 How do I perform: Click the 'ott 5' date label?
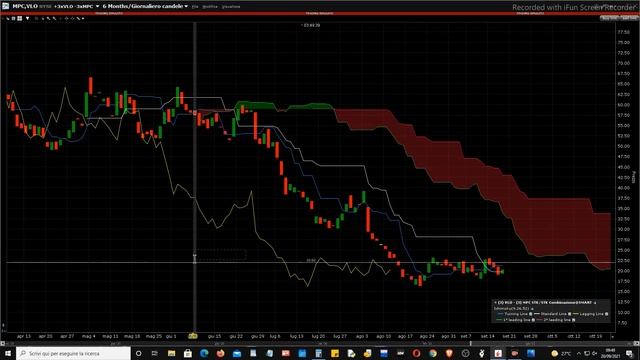552,336
